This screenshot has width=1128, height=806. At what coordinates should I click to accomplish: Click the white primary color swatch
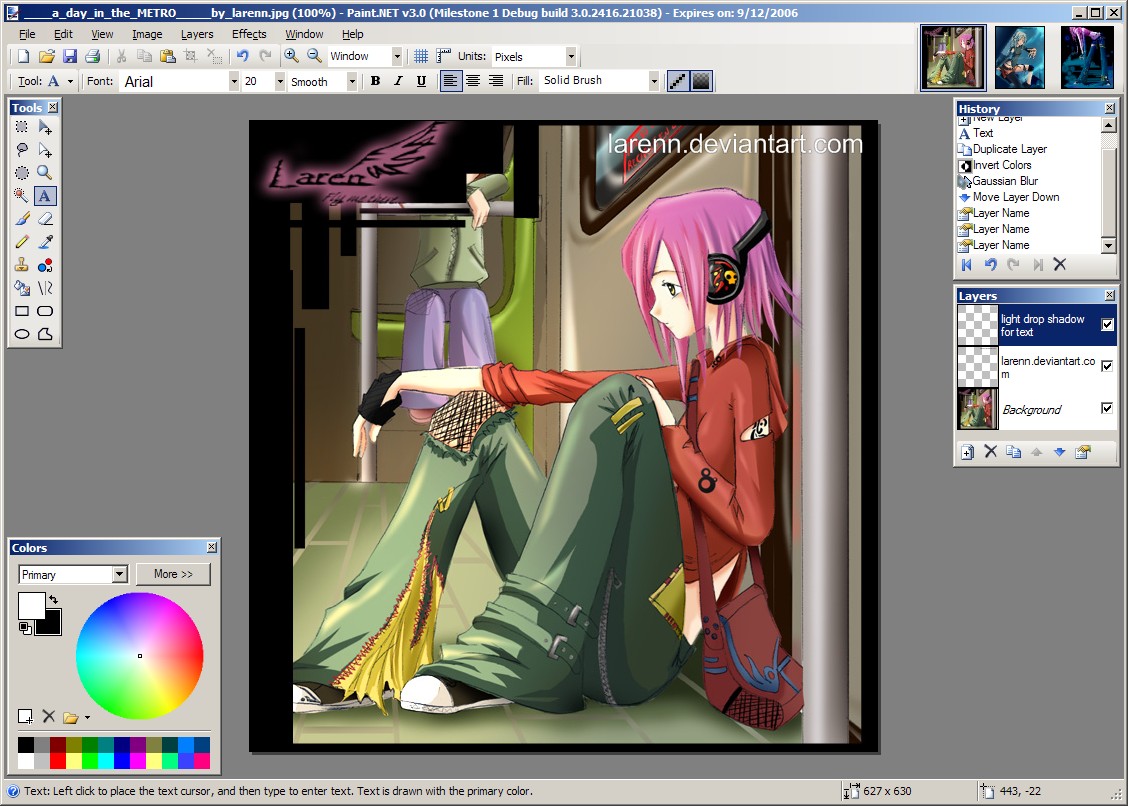point(30,604)
